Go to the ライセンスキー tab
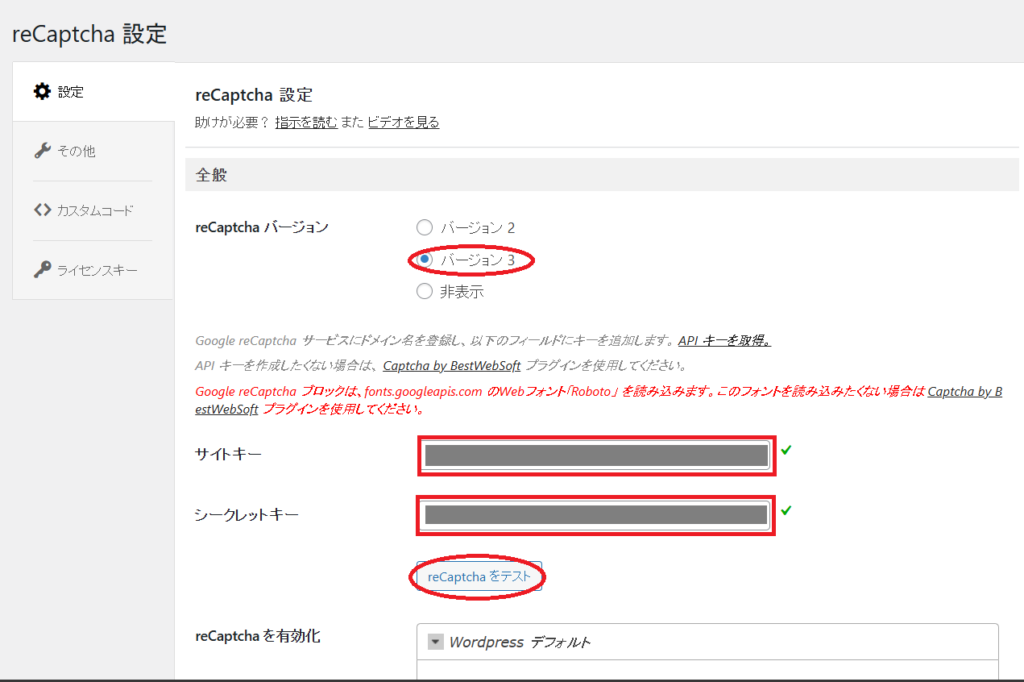1024x682 pixels. [97, 270]
